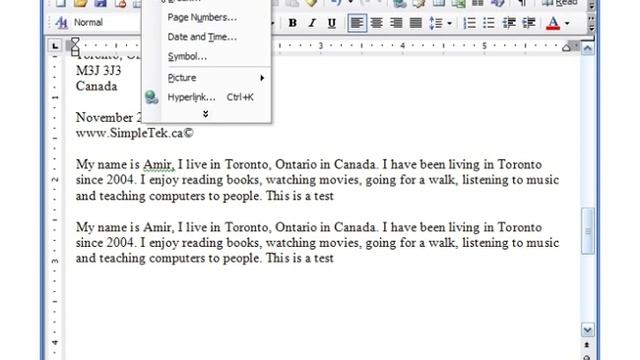Apply bulleted list formatting

tap(489, 23)
